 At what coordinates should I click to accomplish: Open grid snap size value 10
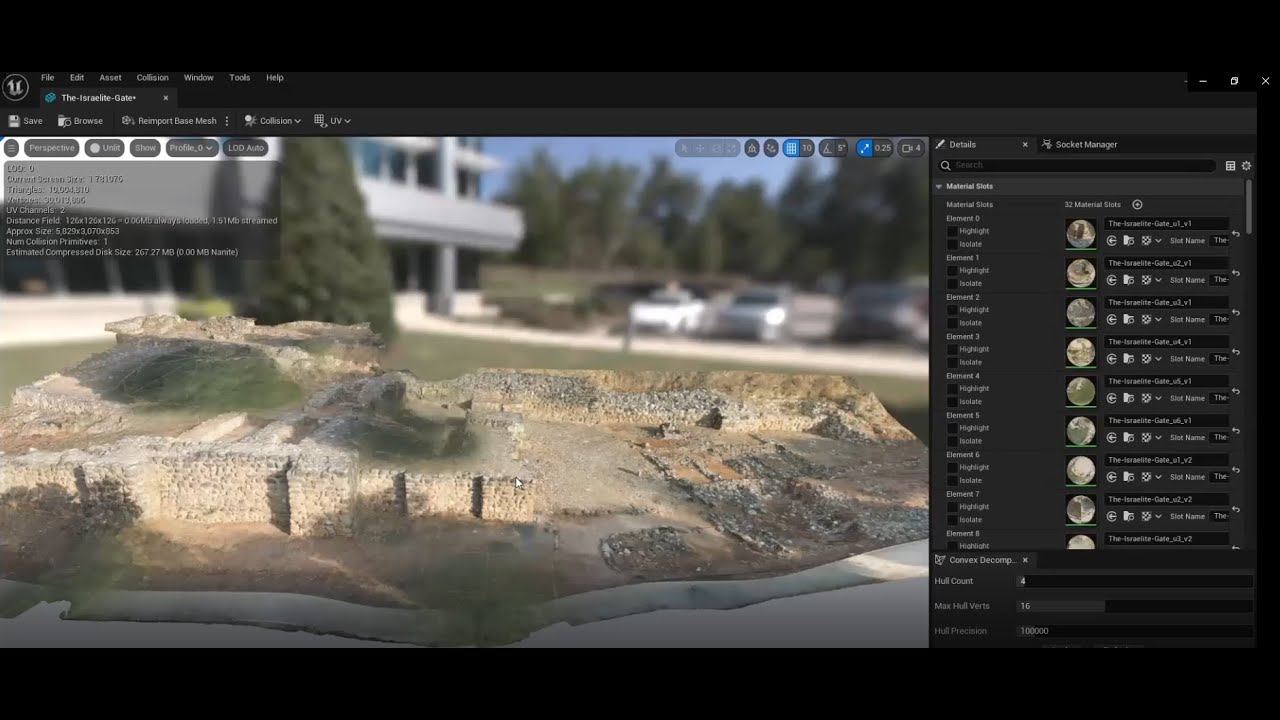[807, 148]
